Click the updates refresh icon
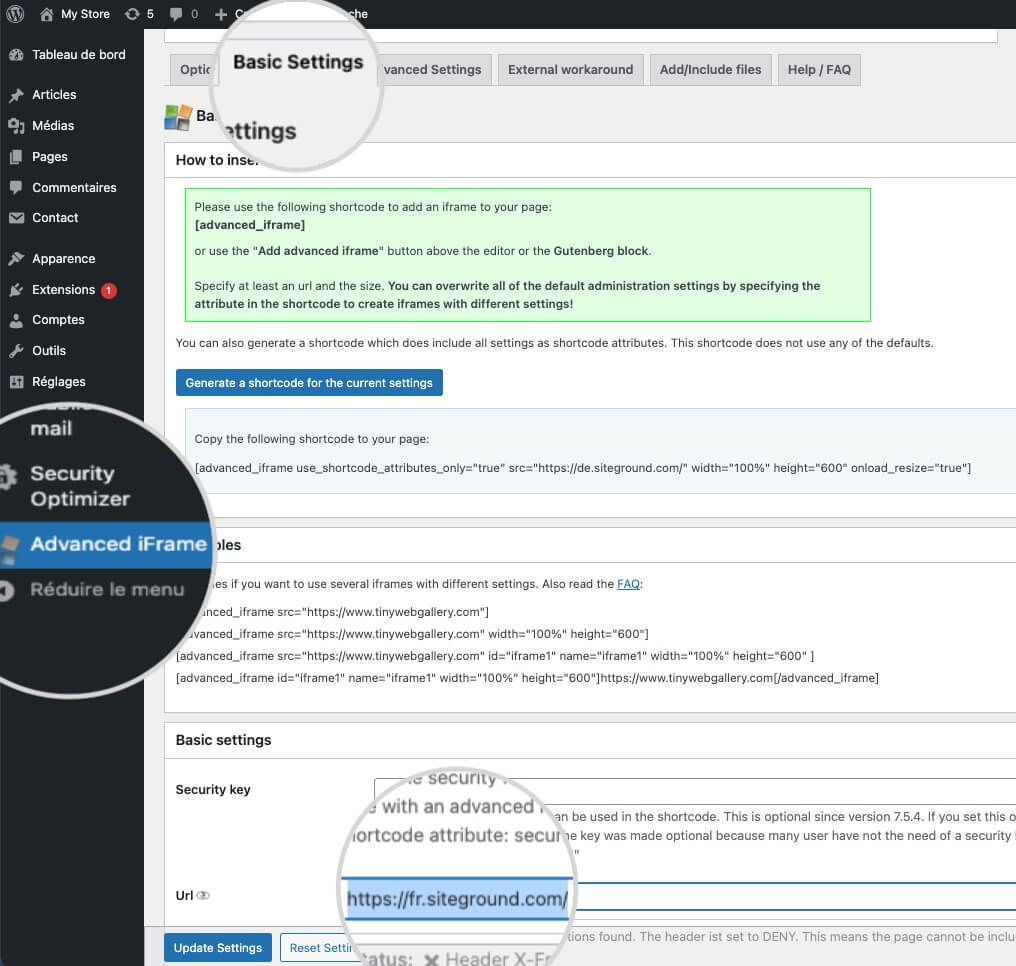Viewport: 1016px width, 966px height. point(133,14)
